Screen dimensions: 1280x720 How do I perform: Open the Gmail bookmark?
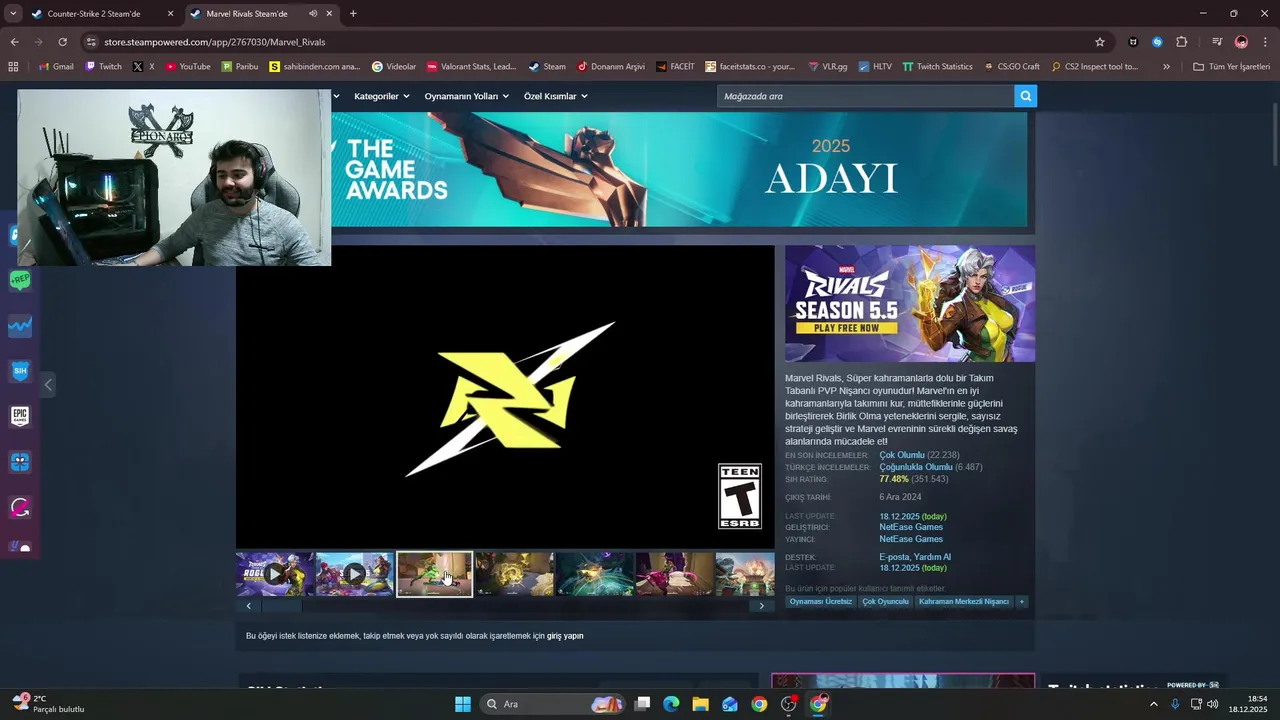tap(56, 67)
